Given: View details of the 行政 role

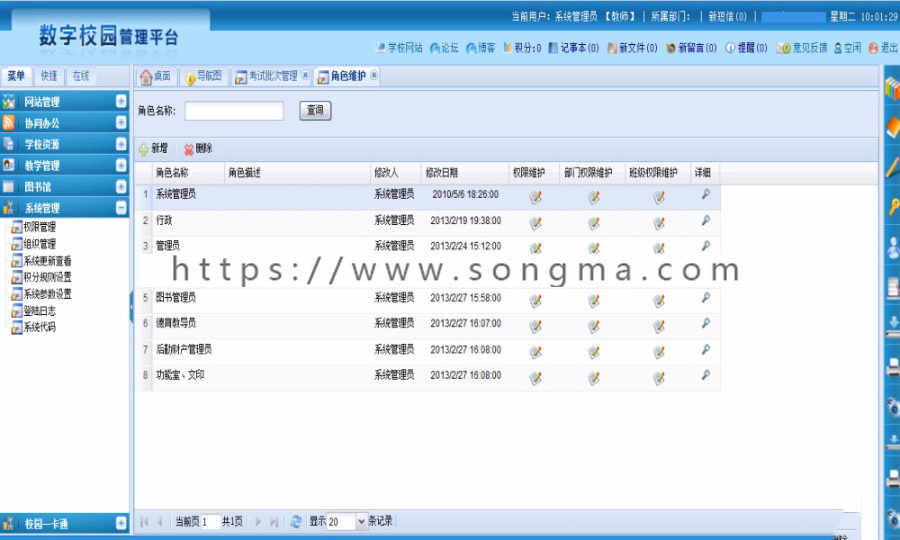Looking at the screenshot, I should pyautogui.click(x=706, y=220).
